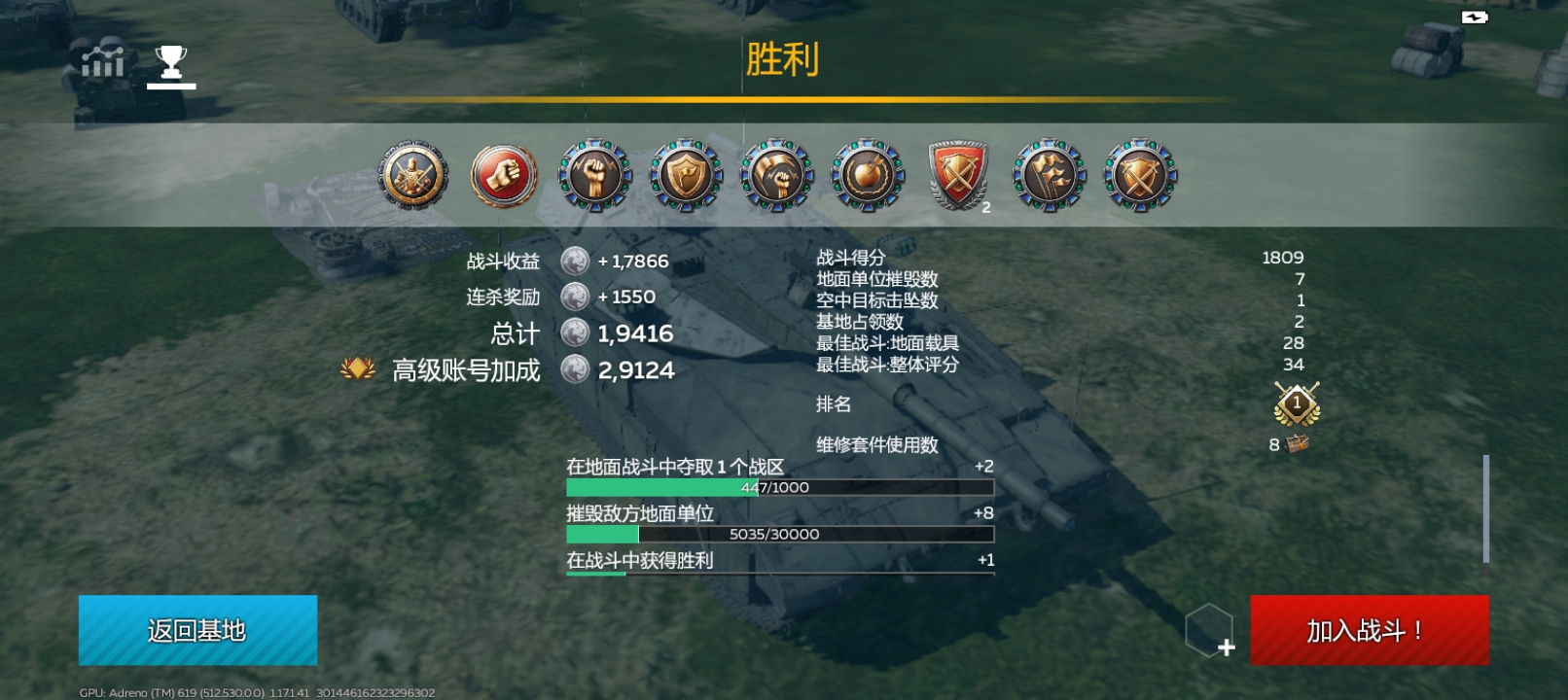Tap the bomb medal badge
This screenshot has width=1568, height=700.
click(868, 176)
